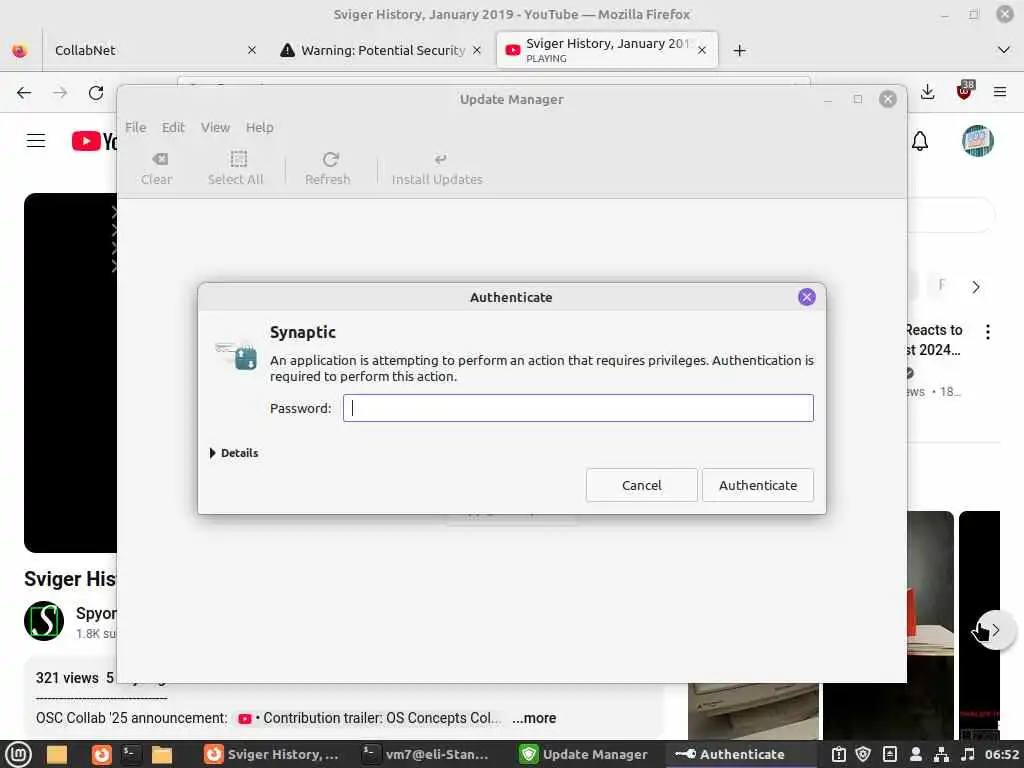Click the Cancel button
Image resolution: width=1024 pixels, height=768 pixels.
click(641, 485)
